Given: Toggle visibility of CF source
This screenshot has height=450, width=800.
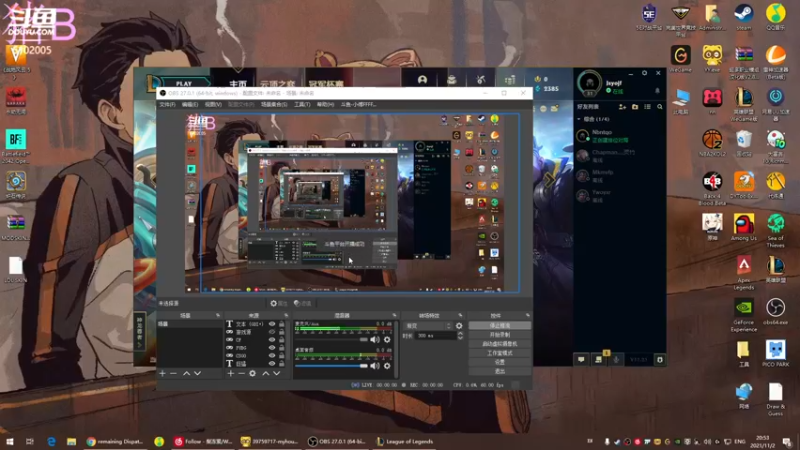Looking at the screenshot, I should click(272, 340).
